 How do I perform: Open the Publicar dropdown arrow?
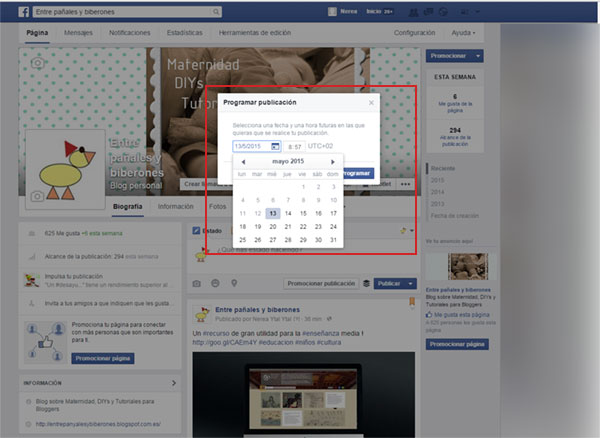(x=411, y=283)
